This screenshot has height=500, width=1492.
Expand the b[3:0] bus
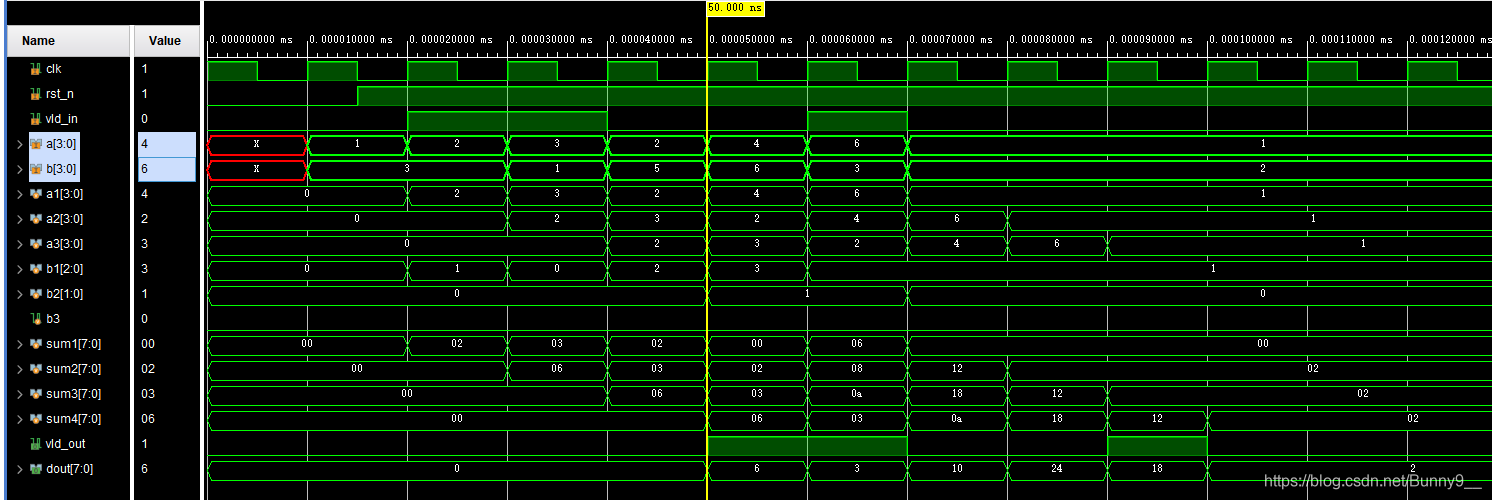[x=19, y=169]
